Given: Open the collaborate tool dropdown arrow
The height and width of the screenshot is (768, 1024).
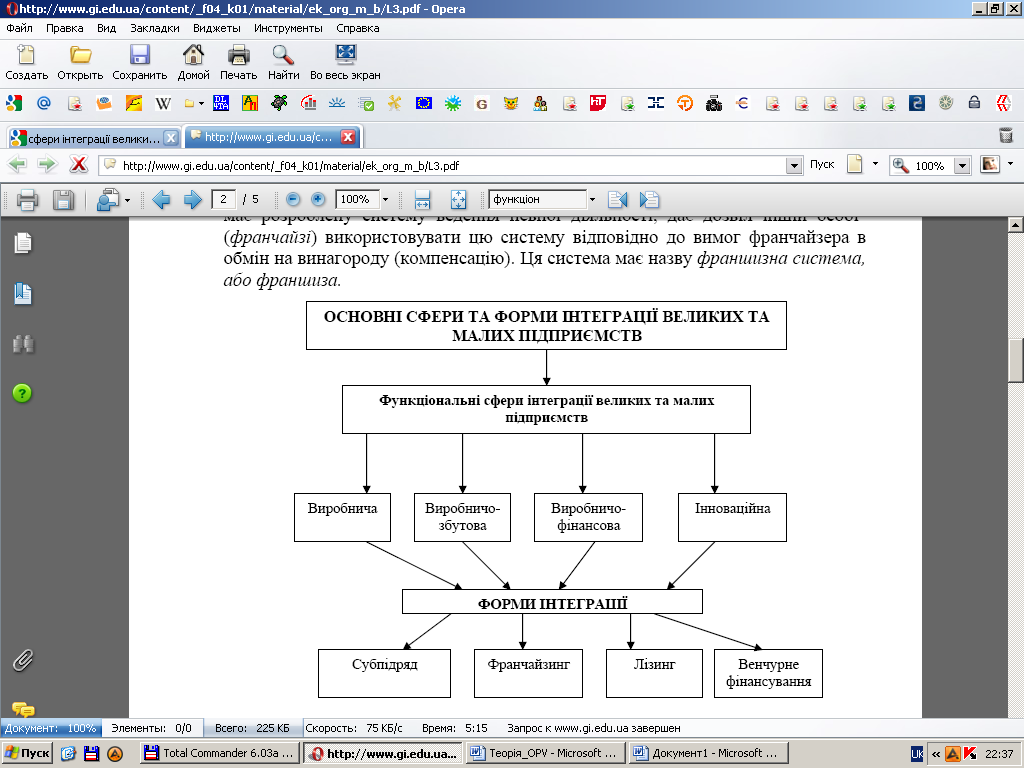Looking at the screenshot, I should pyautogui.click(x=127, y=200).
